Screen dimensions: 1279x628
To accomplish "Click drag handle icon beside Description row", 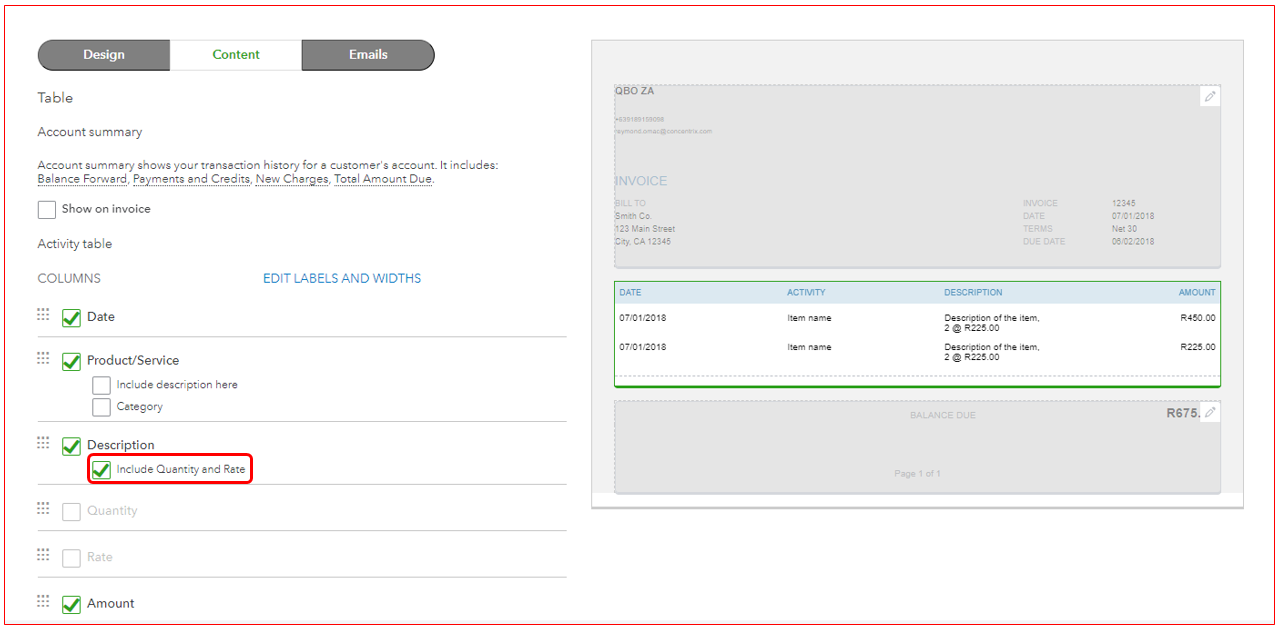I will tap(43, 443).
